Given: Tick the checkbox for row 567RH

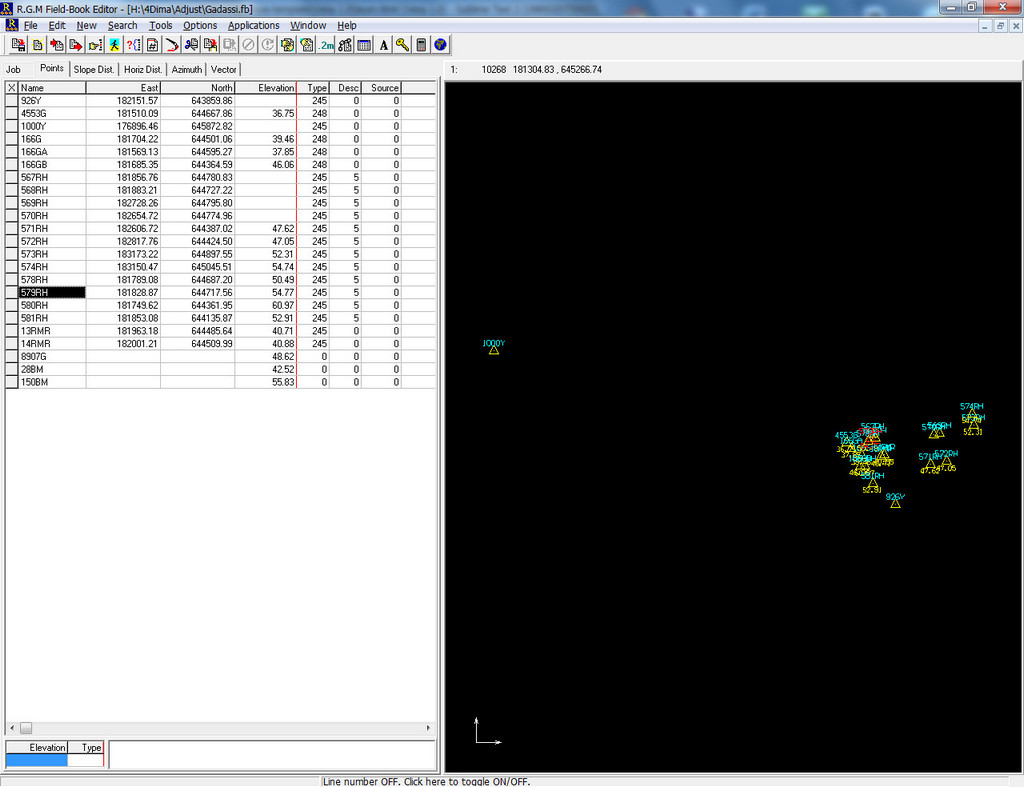Looking at the screenshot, I should (x=12, y=178).
